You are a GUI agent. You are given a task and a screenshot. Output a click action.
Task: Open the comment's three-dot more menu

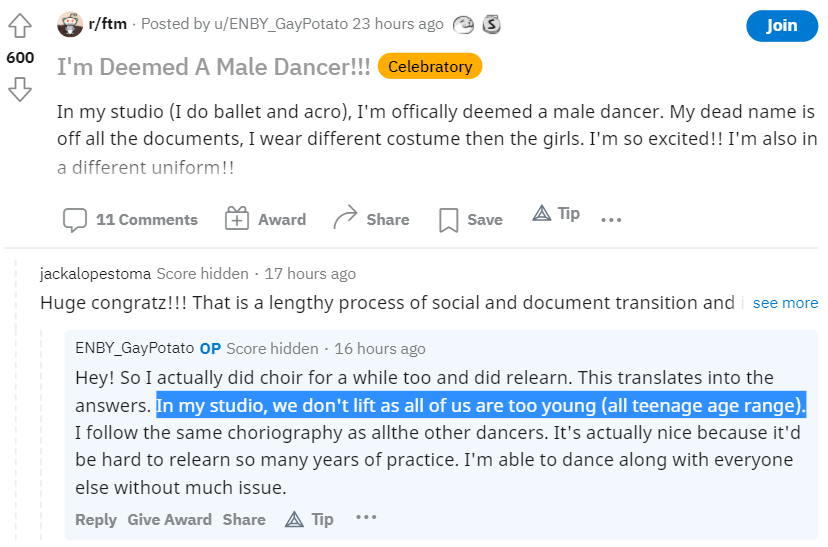click(366, 517)
